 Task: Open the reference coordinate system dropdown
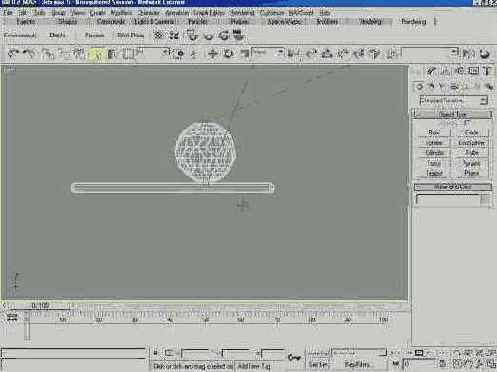(x=268, y=52)
